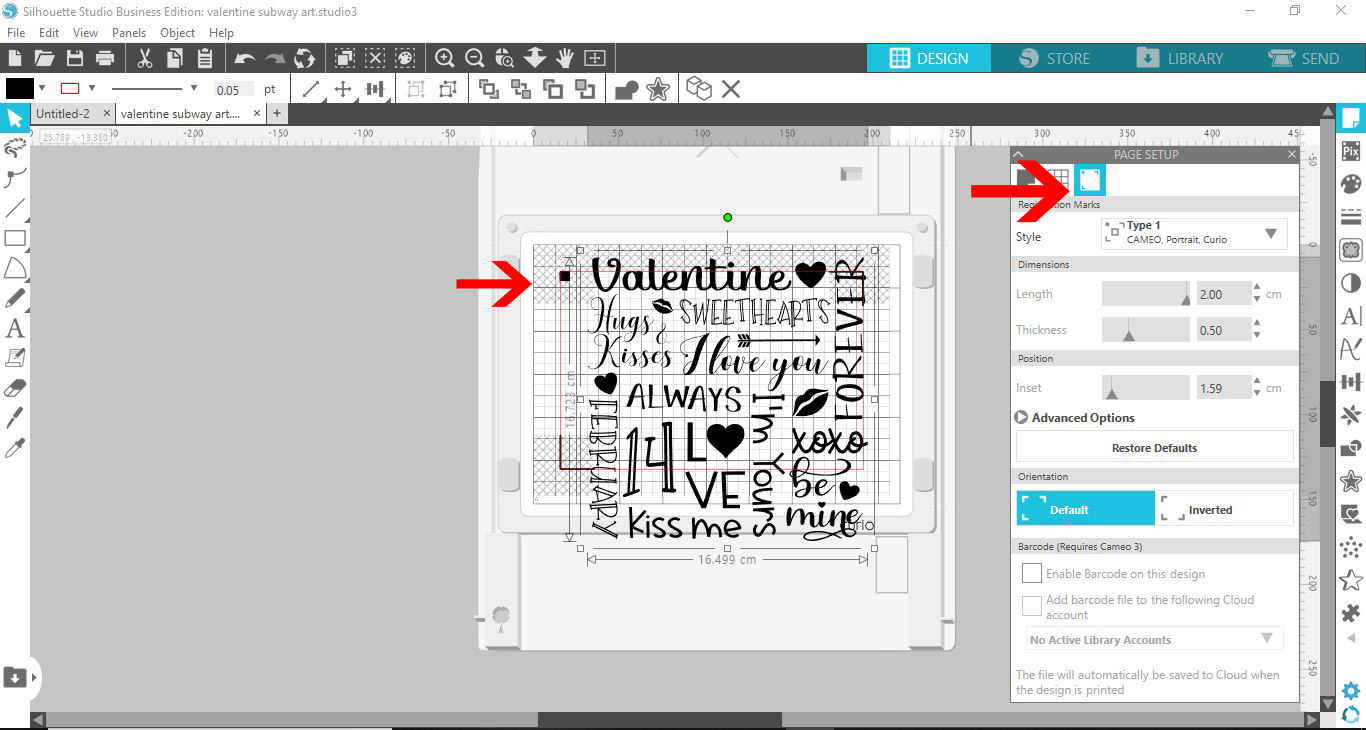Image resolution: width=1366 pixels, height=730 pixels.
Task: Choose the Freehand pencil tool
Action: (15, 298)
